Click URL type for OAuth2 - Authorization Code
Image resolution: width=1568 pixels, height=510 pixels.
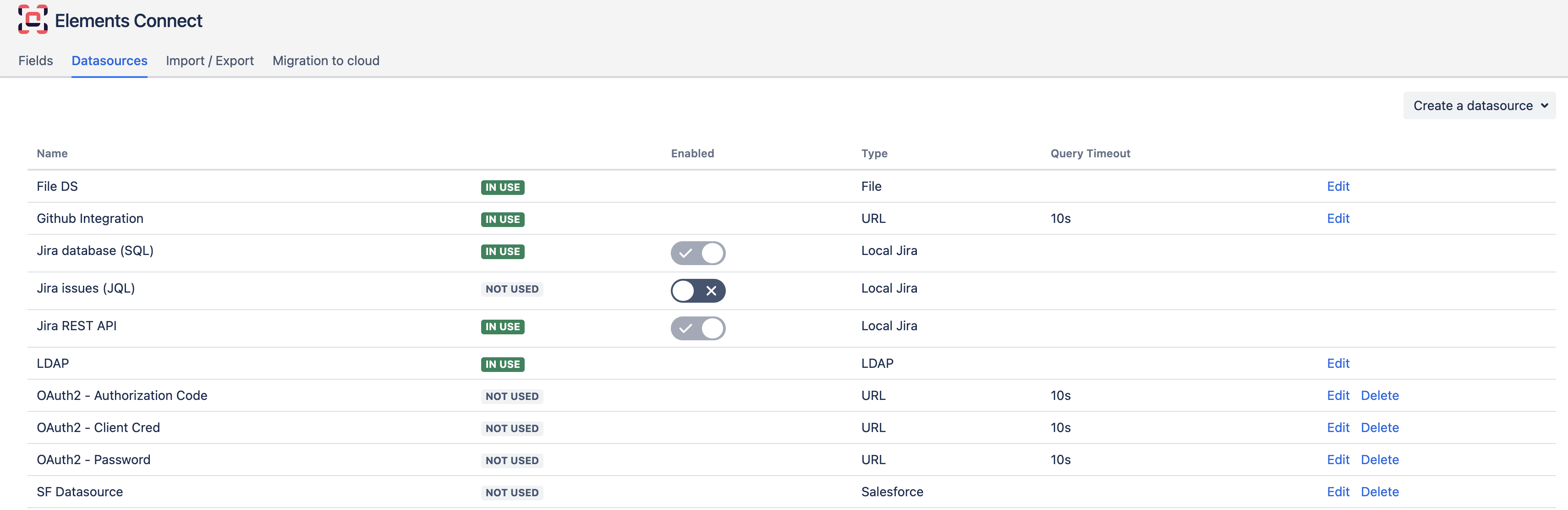click(x=873, y=396)
